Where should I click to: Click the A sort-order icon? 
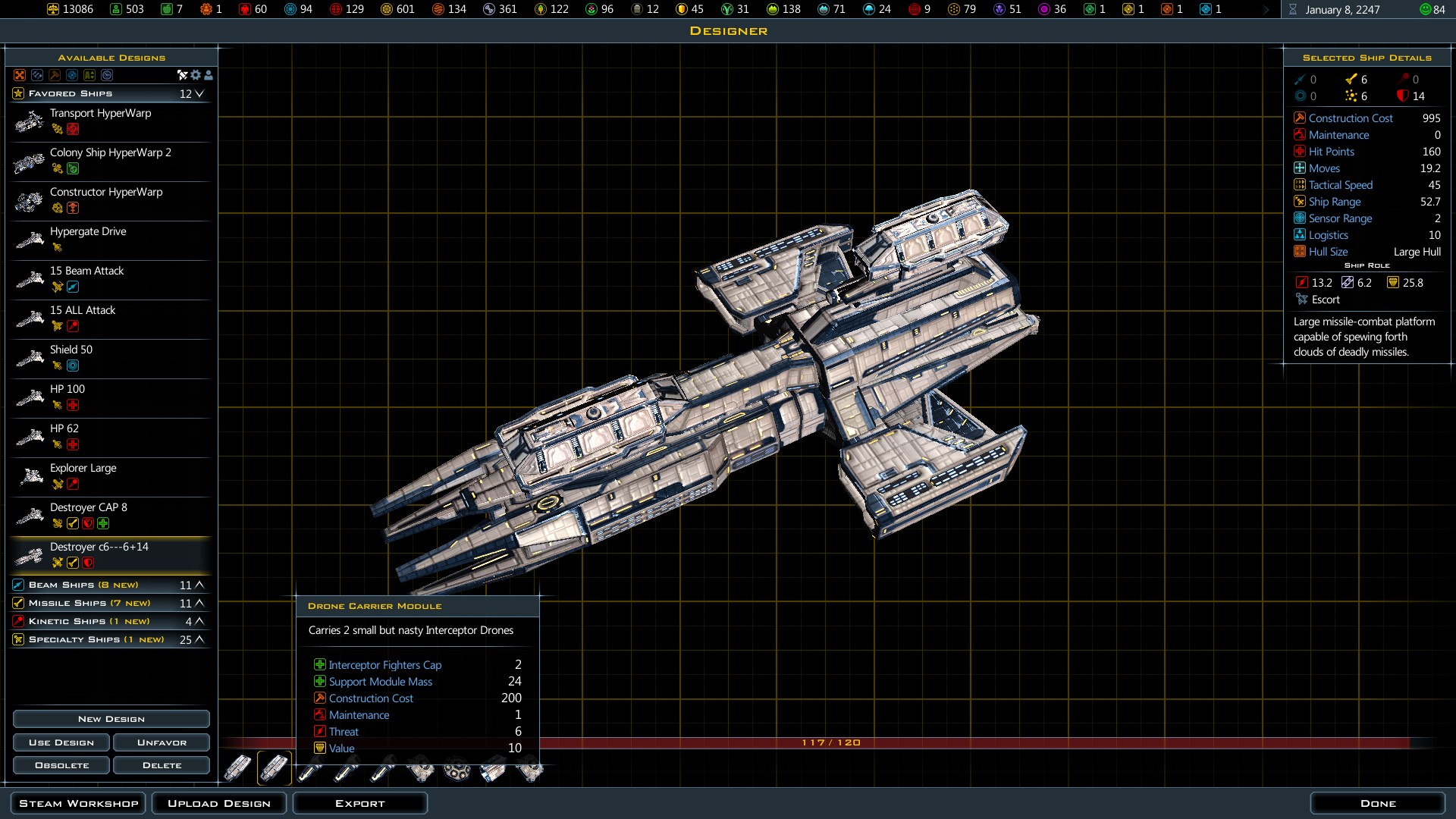point(89,75)
